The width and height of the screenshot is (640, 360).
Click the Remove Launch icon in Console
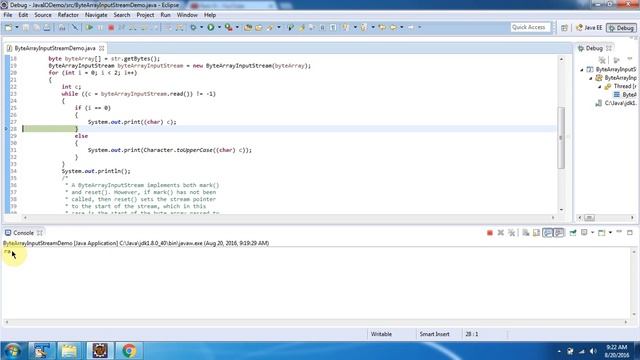pos(501,233)
